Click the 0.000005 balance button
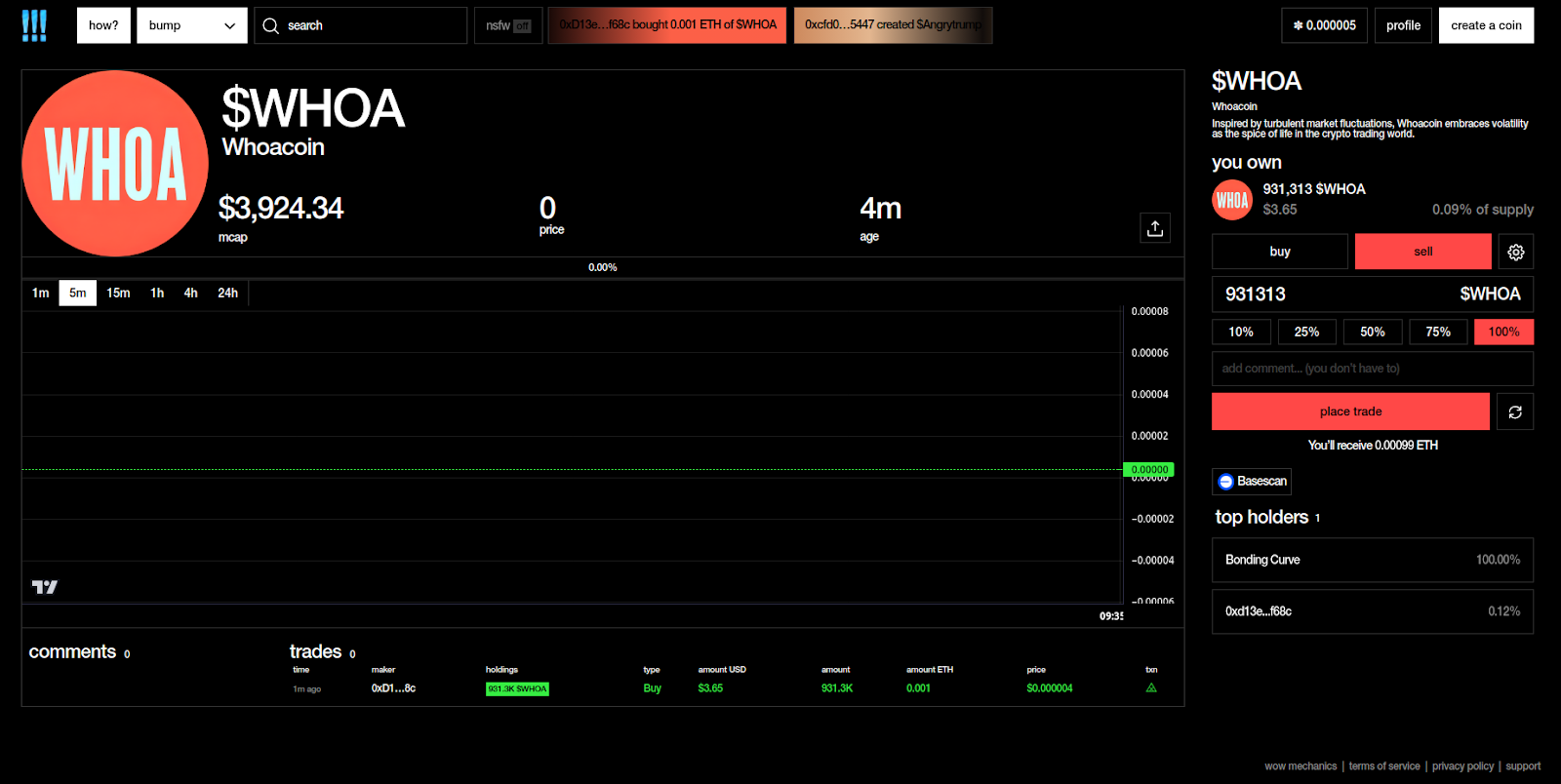The image size is (1561, 784). [x=1325, y=25]
